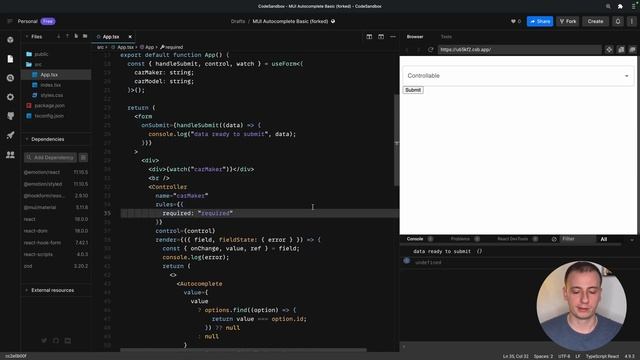
Task: Click the Share button
Action: pos(540,21)
